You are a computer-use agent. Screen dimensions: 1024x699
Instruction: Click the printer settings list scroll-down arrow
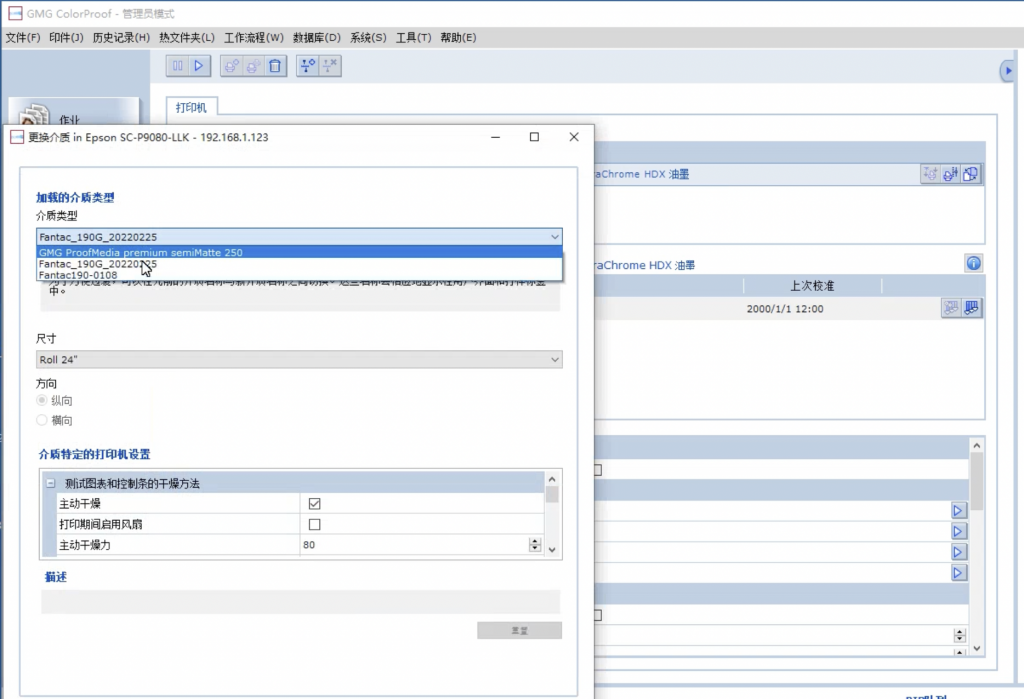tap(552, 549)
